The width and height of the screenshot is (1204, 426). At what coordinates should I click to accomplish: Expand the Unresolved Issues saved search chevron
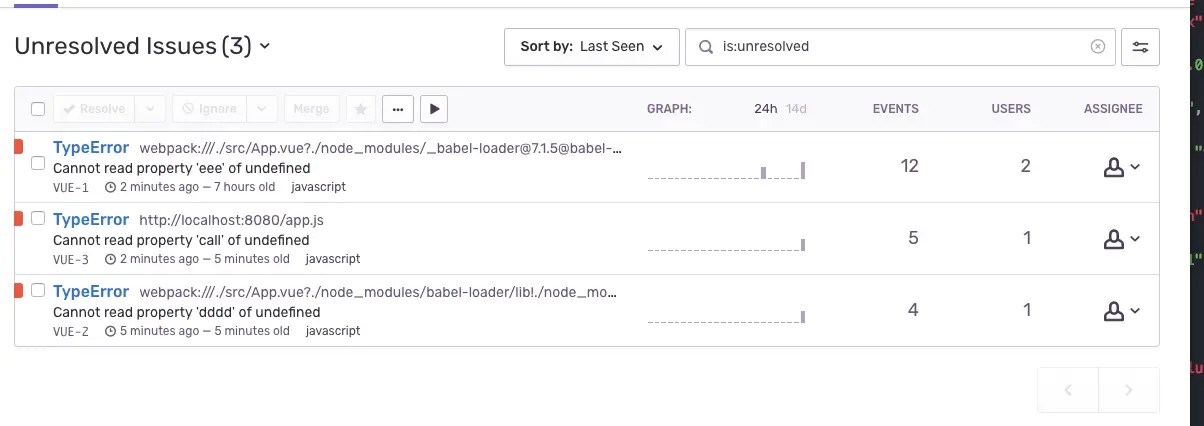(264, 47)
